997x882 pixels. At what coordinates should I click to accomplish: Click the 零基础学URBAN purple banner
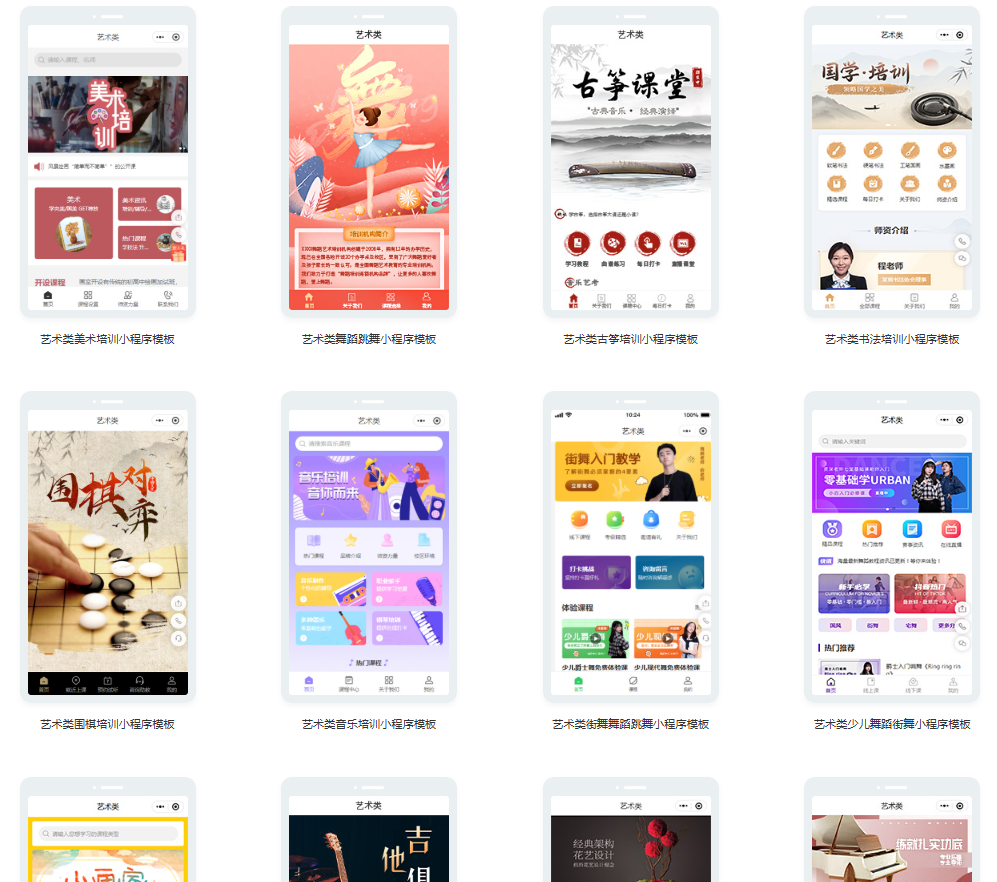coord(892,483)
